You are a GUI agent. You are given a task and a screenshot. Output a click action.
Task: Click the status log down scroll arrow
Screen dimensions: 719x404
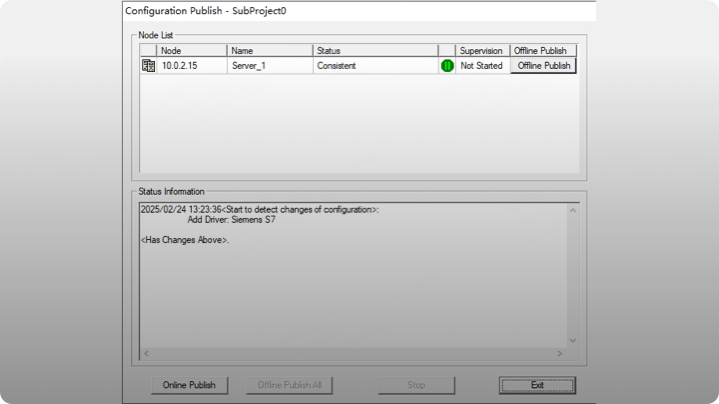(573, 340)
